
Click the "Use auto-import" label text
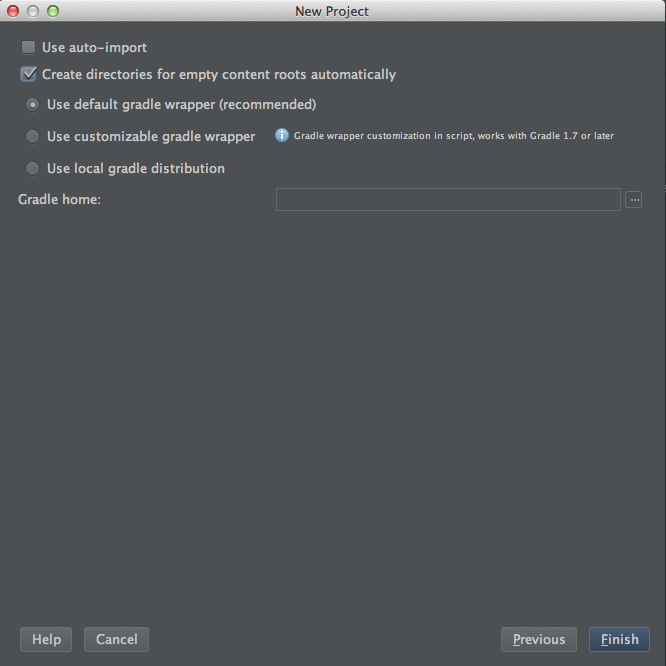tap(94, 47)
